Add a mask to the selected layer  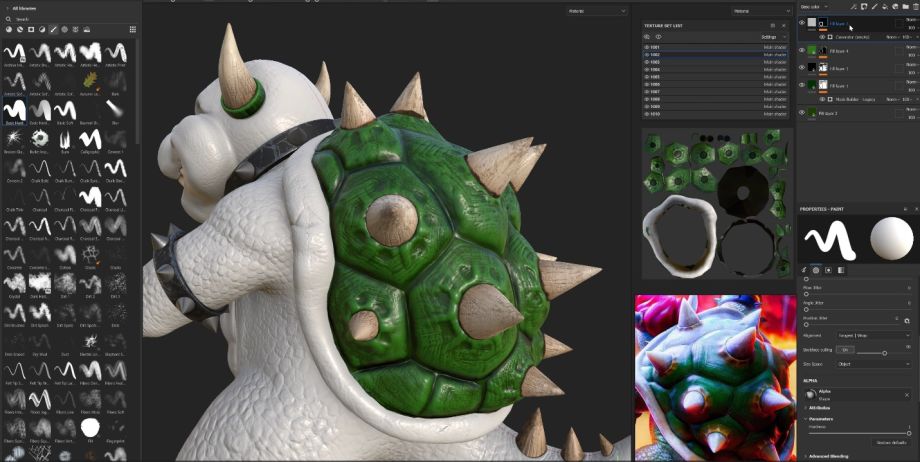(864, 6)
